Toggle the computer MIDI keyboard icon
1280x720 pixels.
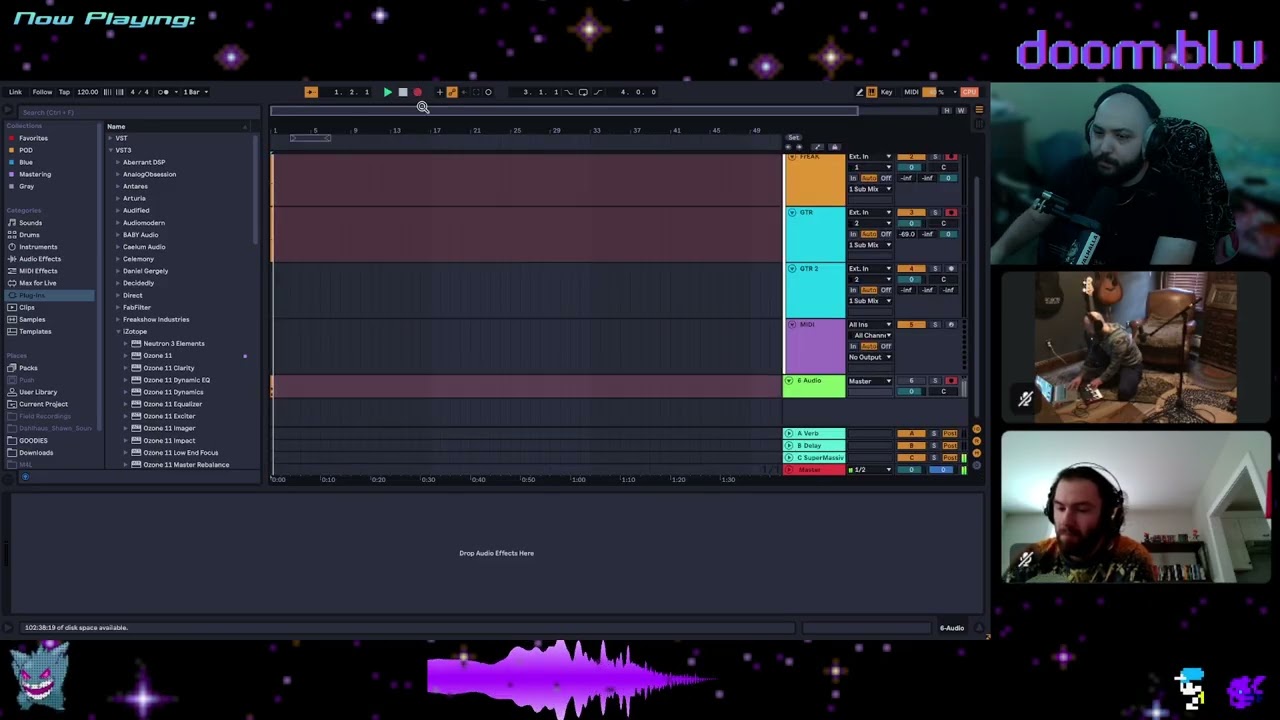(871, 92)
